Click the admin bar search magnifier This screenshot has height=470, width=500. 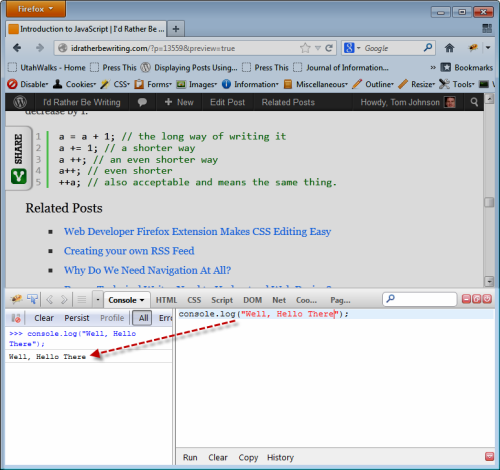[474, 102]
